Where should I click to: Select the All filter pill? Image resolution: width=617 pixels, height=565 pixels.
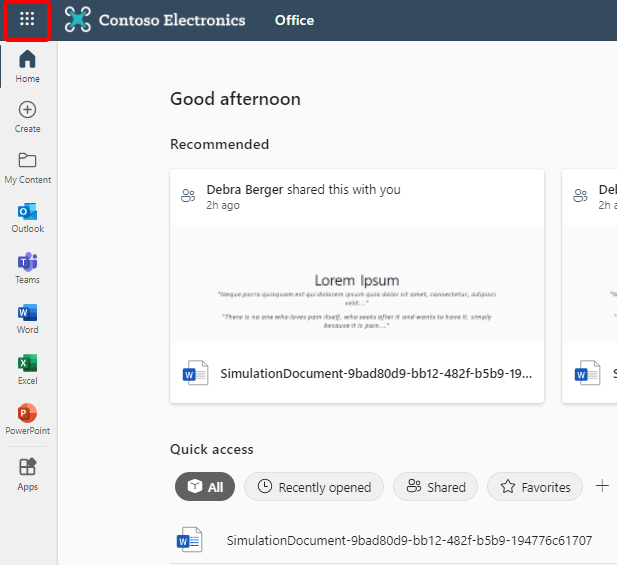(205, 487)
